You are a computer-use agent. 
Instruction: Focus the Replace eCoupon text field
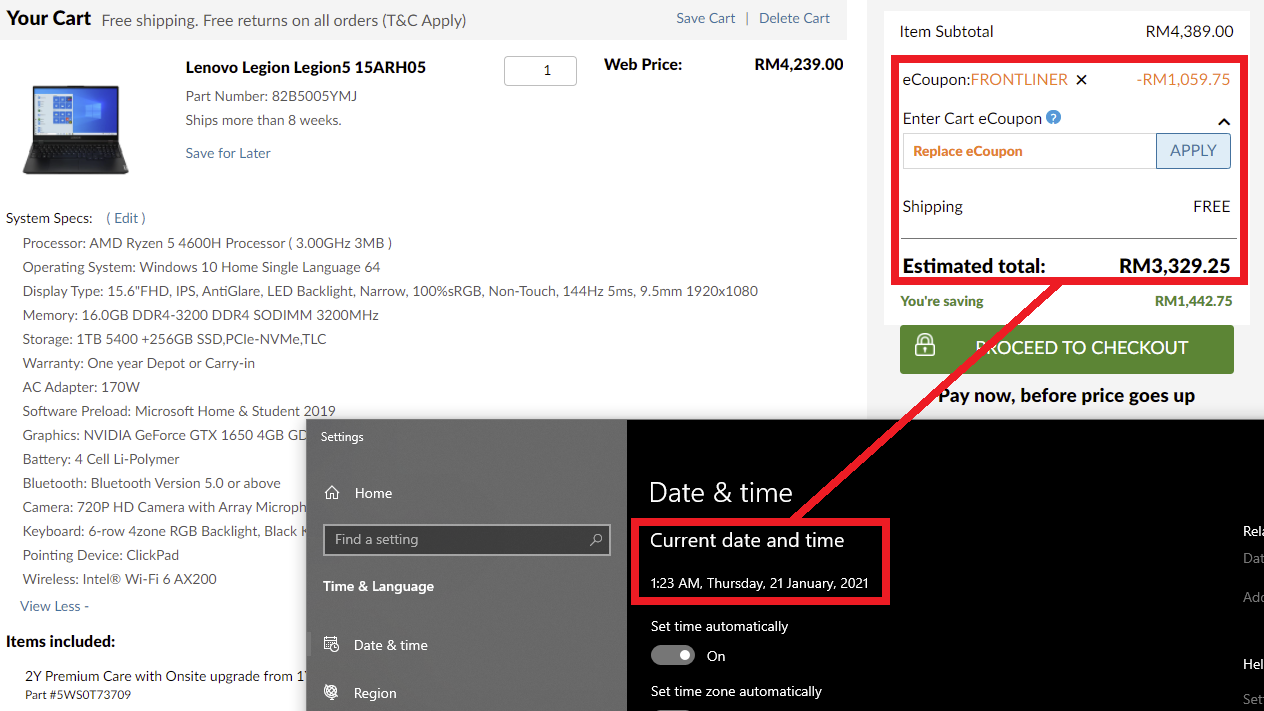coord(1029,151)
